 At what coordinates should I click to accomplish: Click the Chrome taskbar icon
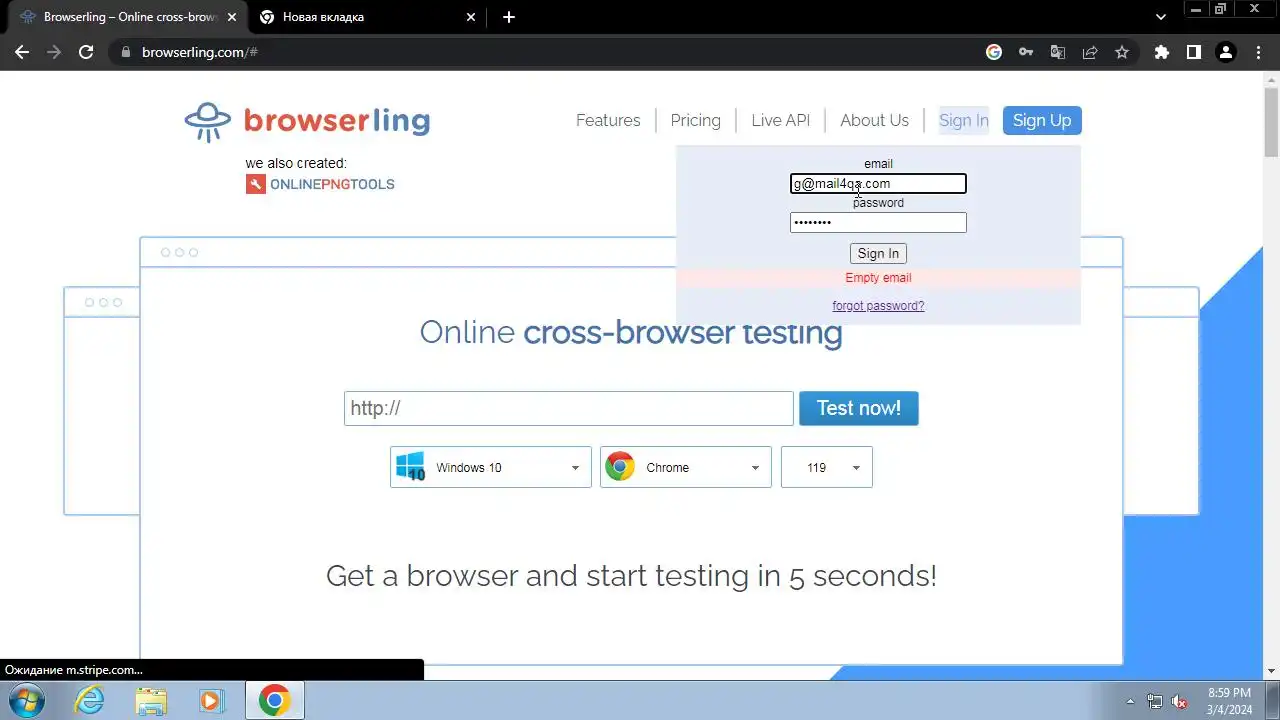click(275, 700)
